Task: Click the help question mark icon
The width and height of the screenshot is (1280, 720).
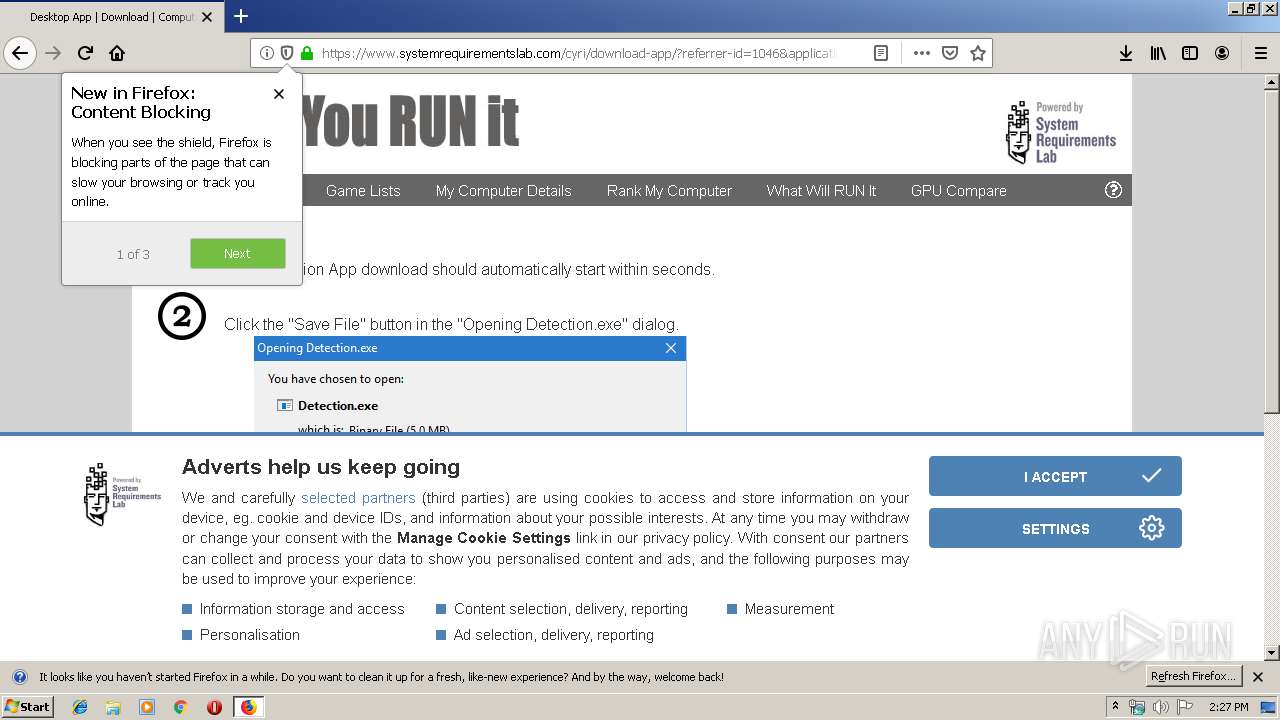Action: click(1113, 190)
